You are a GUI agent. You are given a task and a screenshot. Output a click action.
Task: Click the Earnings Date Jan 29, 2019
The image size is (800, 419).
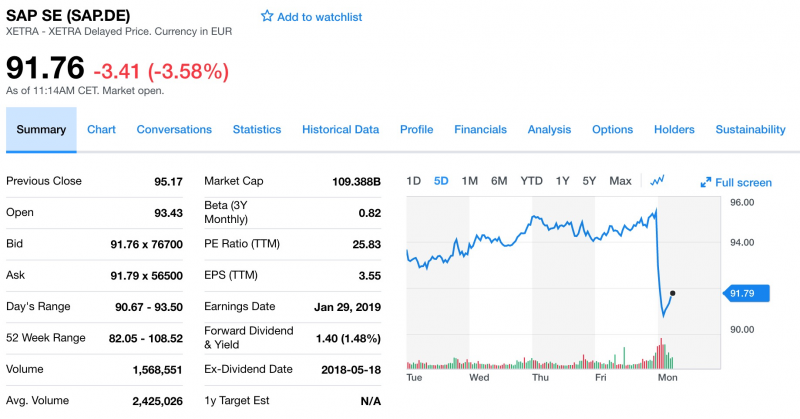pos(347,307)
